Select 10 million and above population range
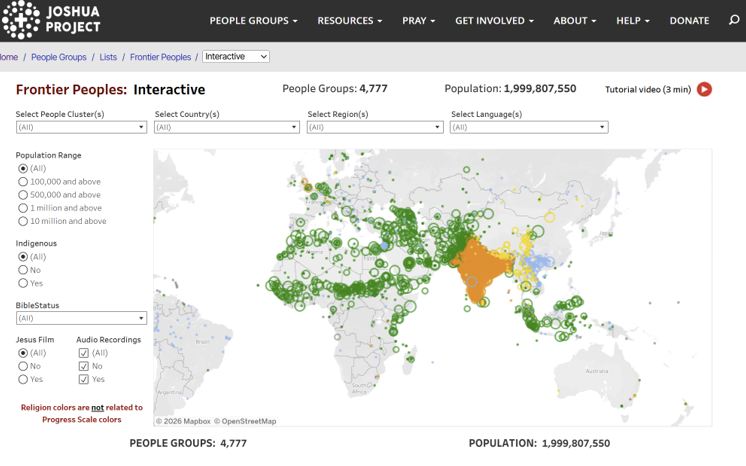 [23, 221]
